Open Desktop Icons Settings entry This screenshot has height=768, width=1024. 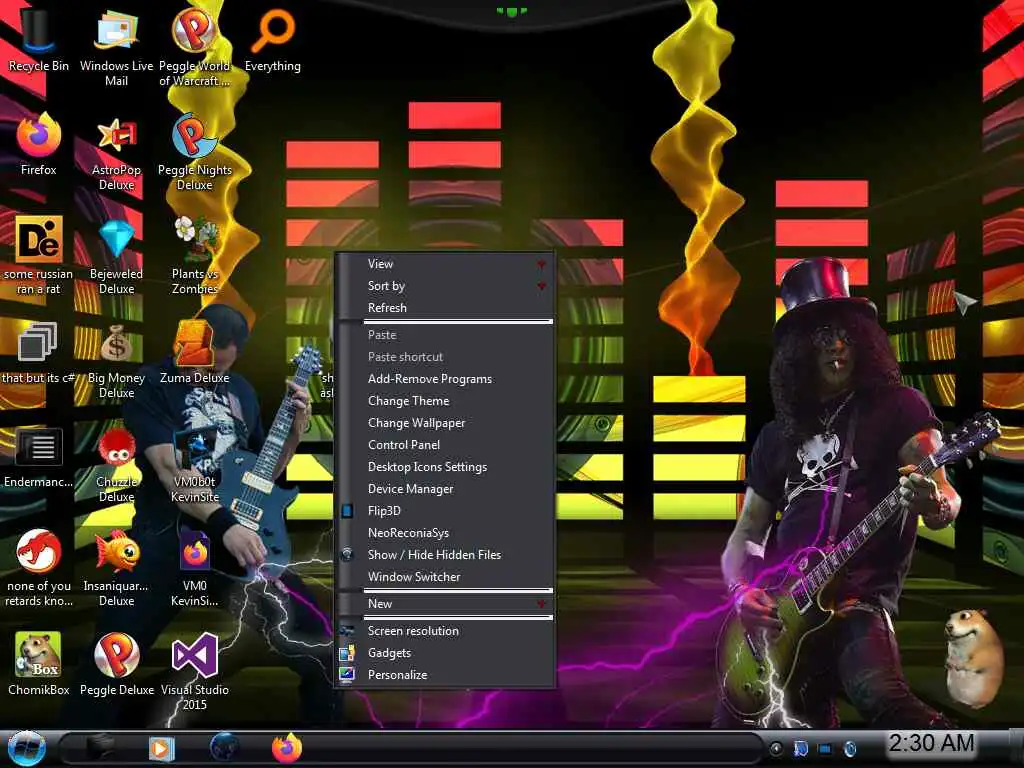446,467
